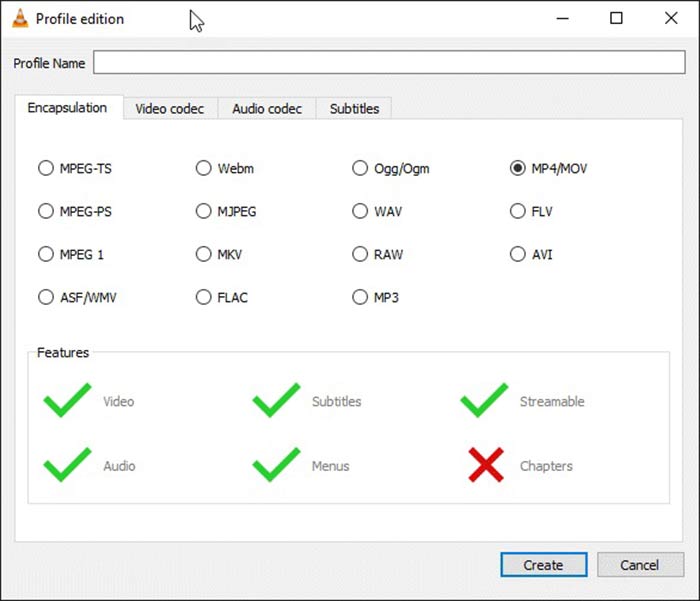This screenshot has height=601, width=700.
Task: Focus the Profile Name text field
Action: [x=388, y=63]
